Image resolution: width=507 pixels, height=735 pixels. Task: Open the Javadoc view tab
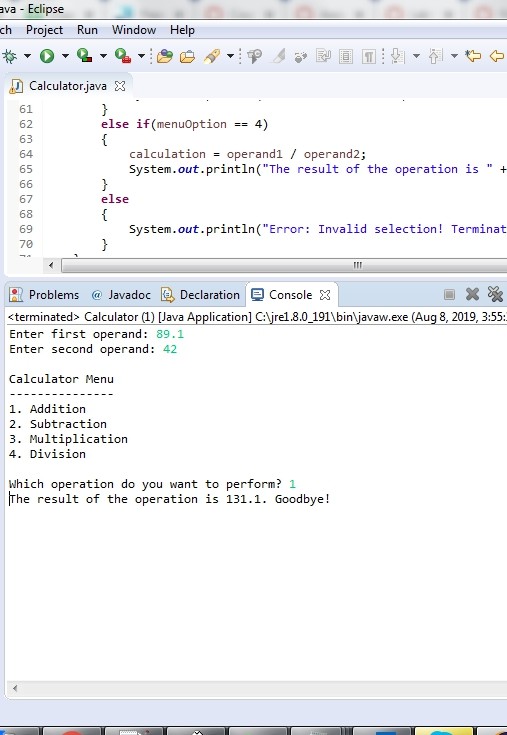[121, 295]
